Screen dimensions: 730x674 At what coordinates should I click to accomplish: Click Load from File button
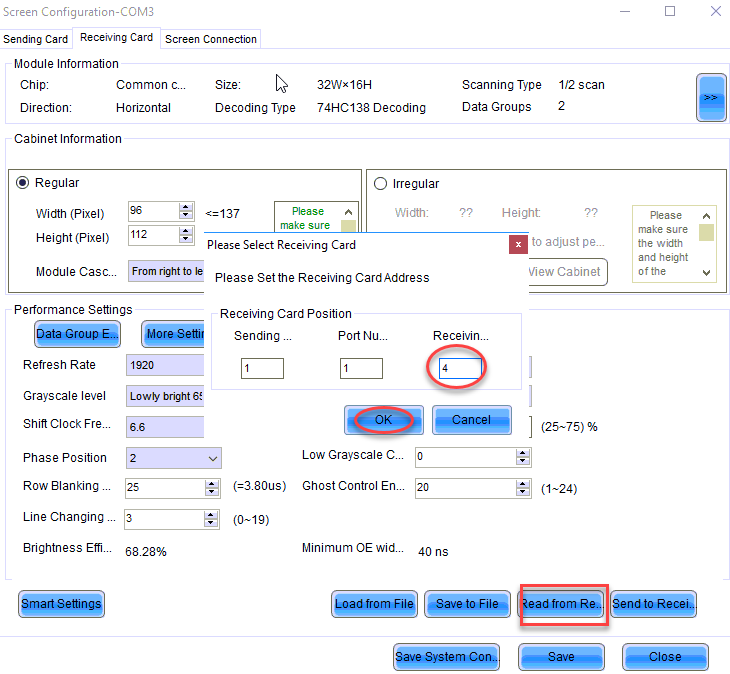click(374, 604)
